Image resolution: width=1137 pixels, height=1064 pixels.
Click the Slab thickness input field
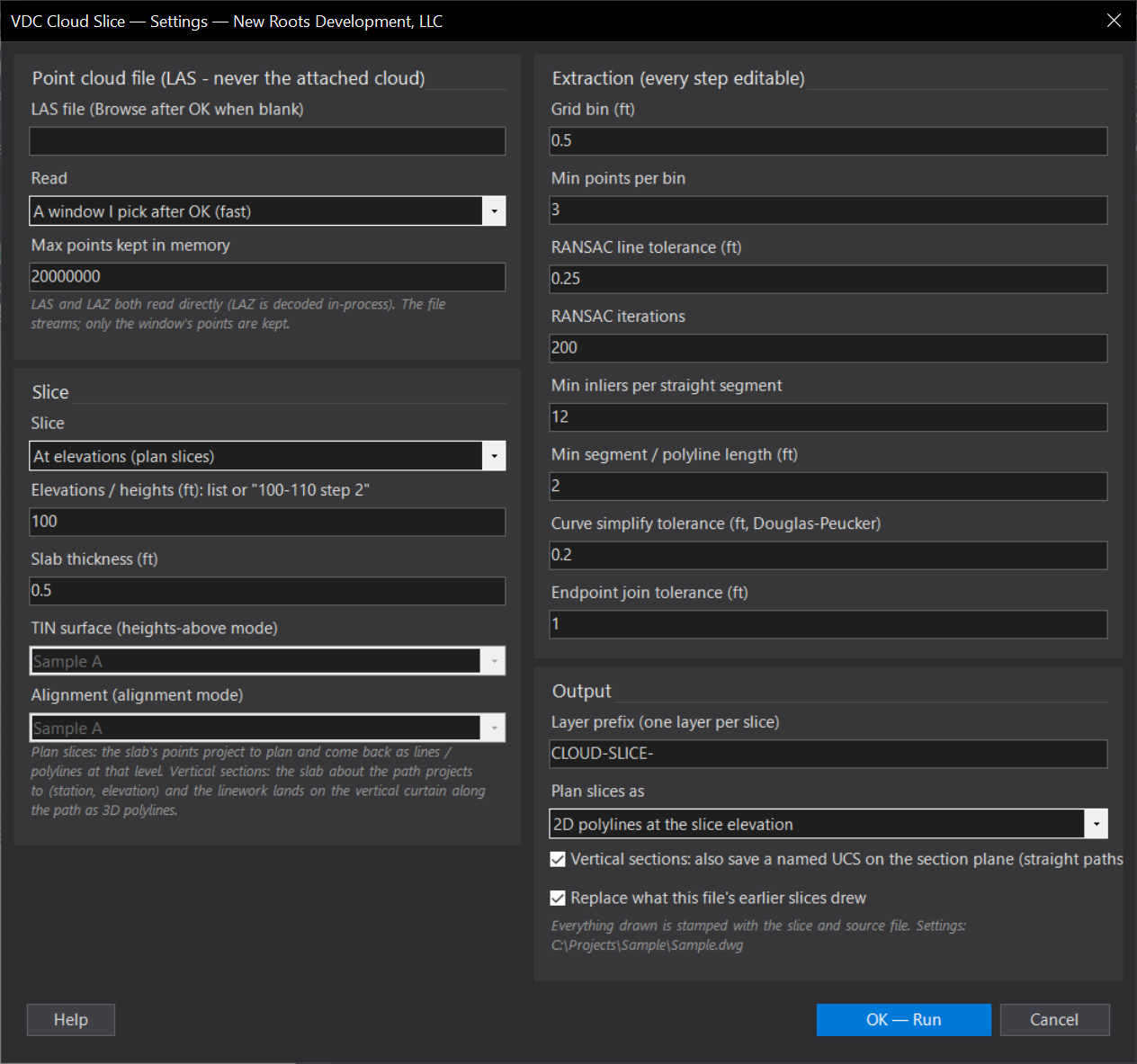point(267,591)
